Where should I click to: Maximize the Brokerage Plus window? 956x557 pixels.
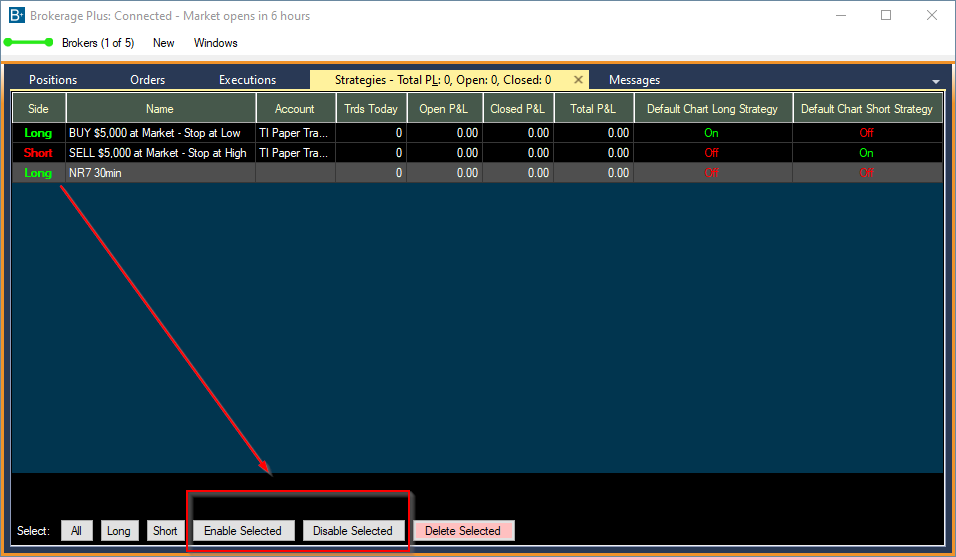pos(886,15)
